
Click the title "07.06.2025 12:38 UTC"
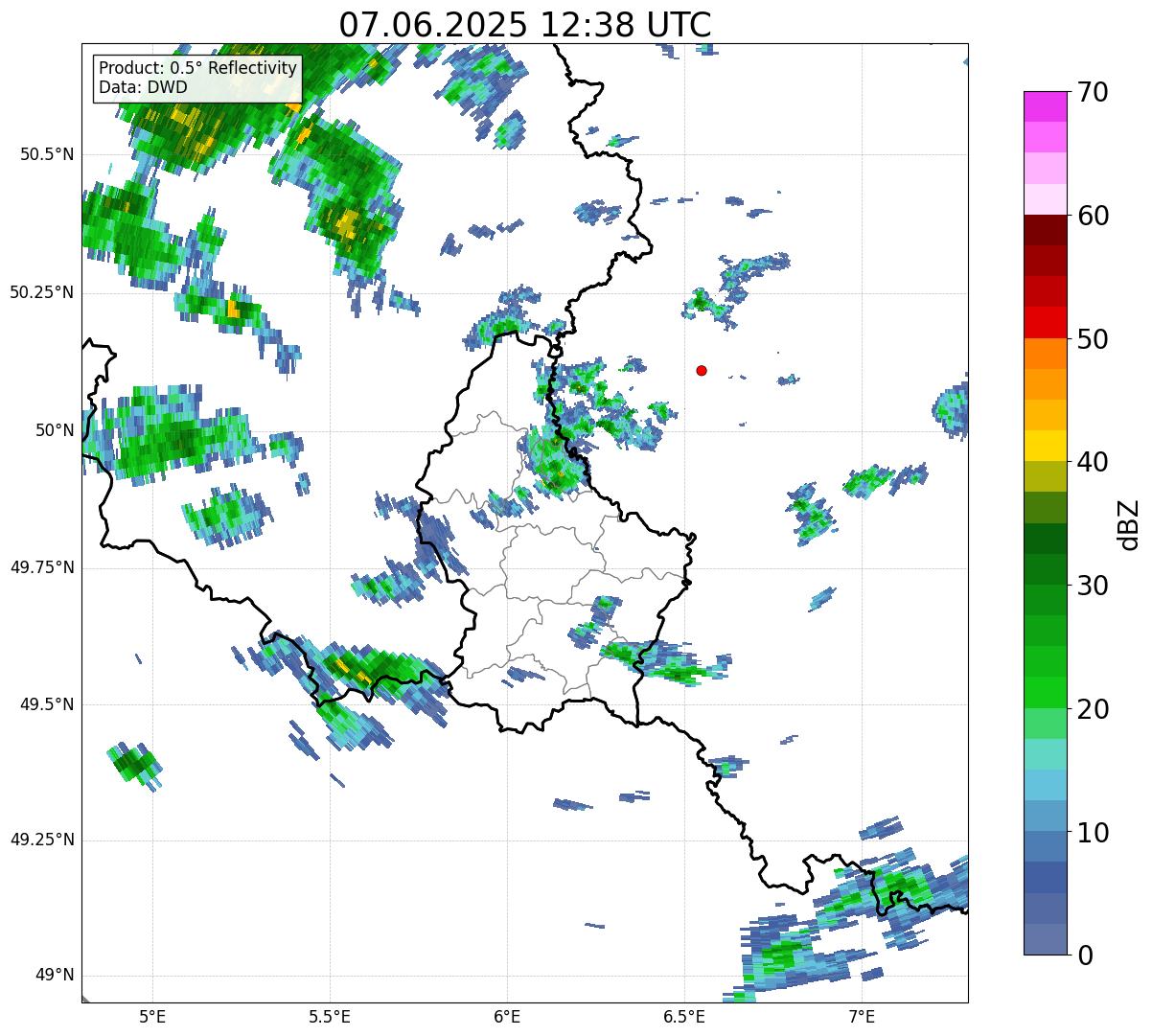(x=525, y=24)
